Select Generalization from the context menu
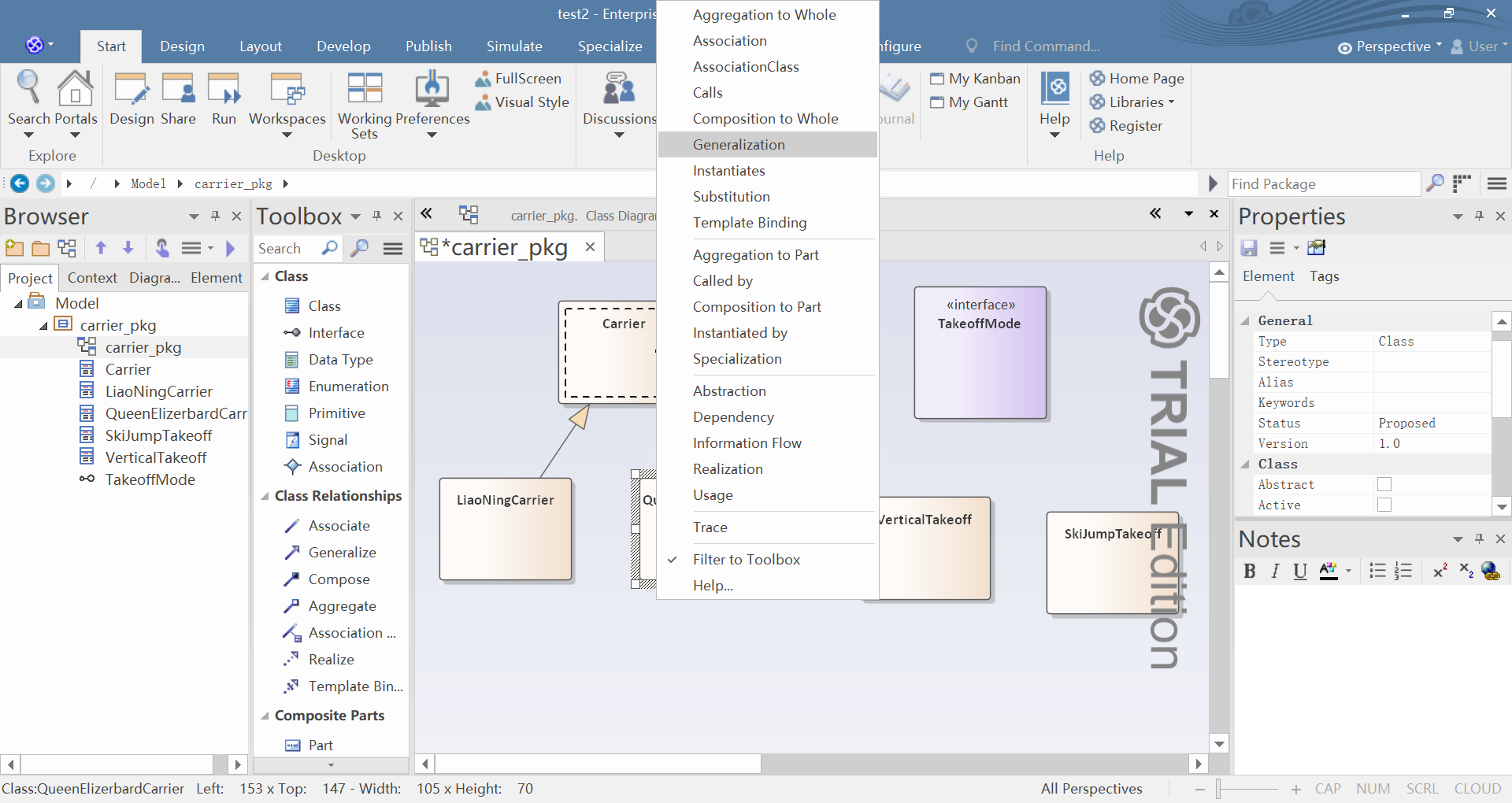Screen dimensions: 1512x803 (x=768, y=144)
